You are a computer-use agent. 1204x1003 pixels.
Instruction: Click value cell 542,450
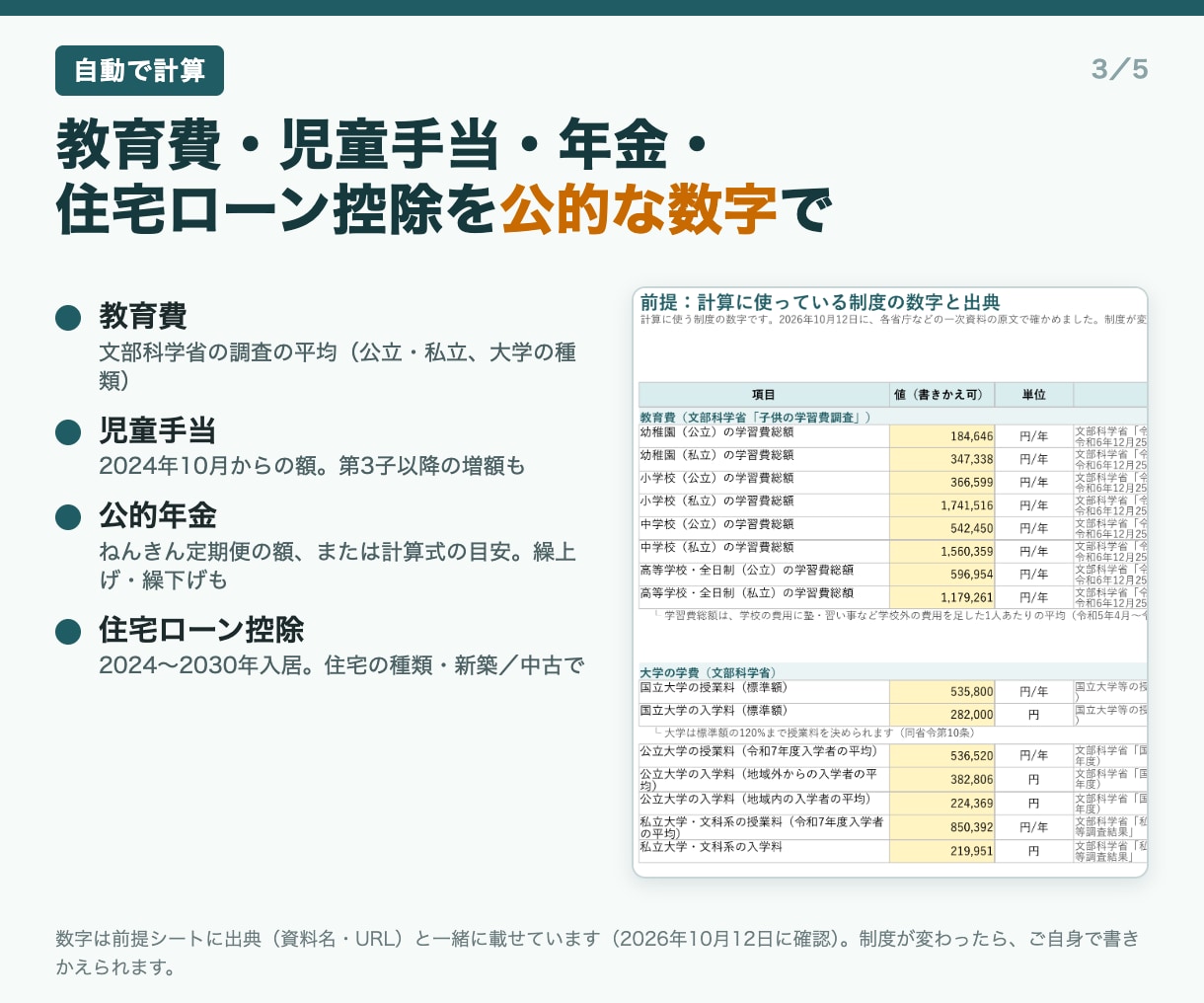click(x=941, y=528)
